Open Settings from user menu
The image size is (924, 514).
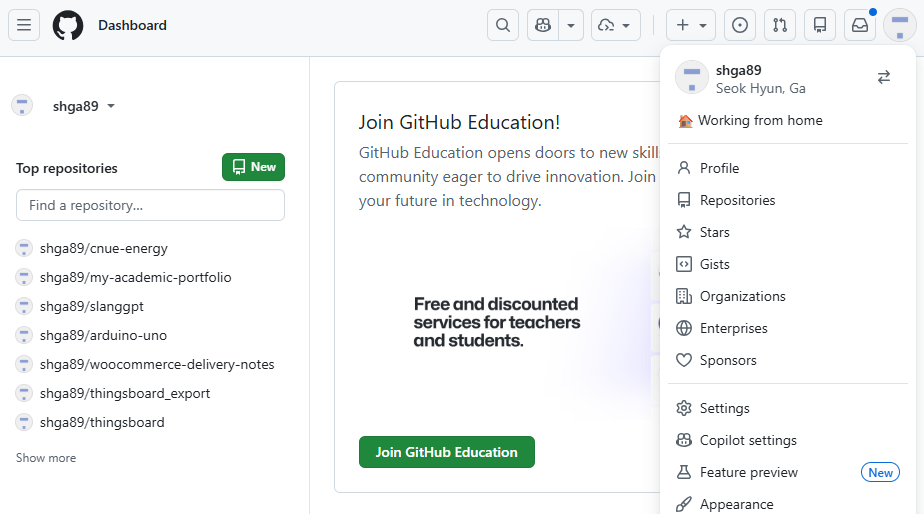tap(787, 408)
